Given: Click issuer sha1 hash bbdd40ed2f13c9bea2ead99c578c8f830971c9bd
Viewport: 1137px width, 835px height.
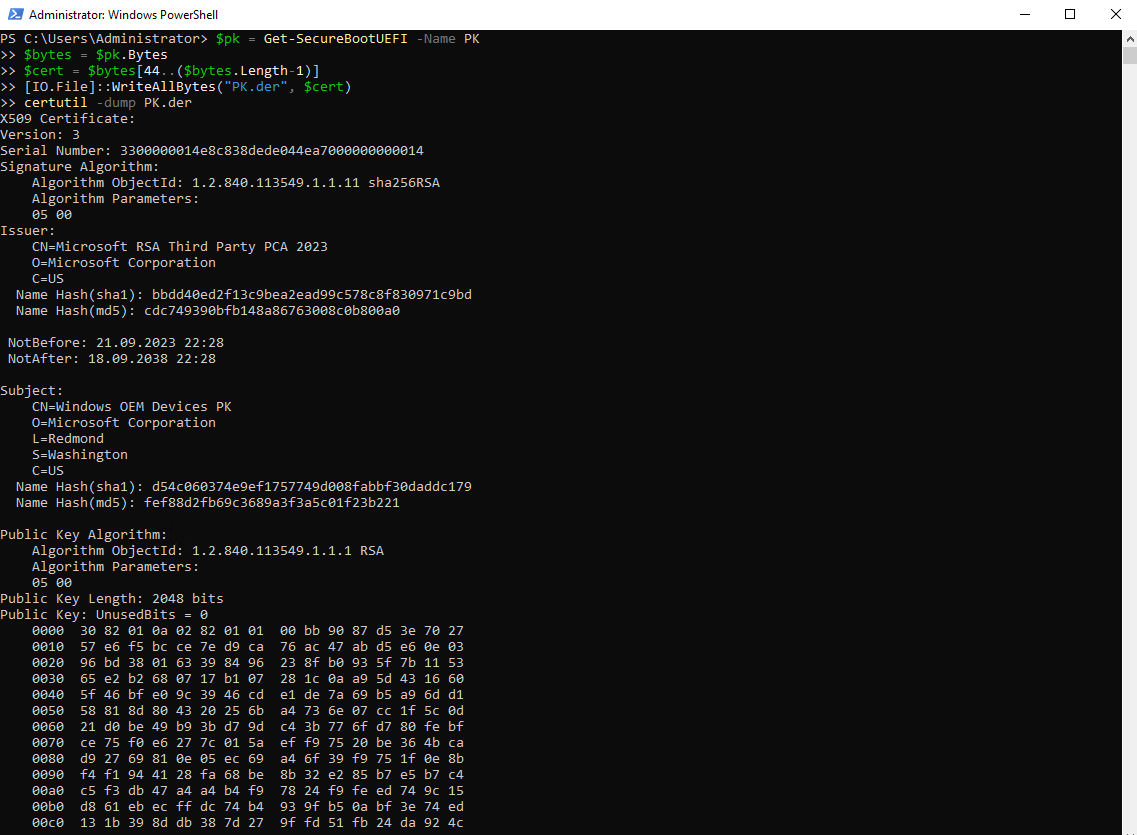Looking at the screenshot, I should (x=312, y=294).
